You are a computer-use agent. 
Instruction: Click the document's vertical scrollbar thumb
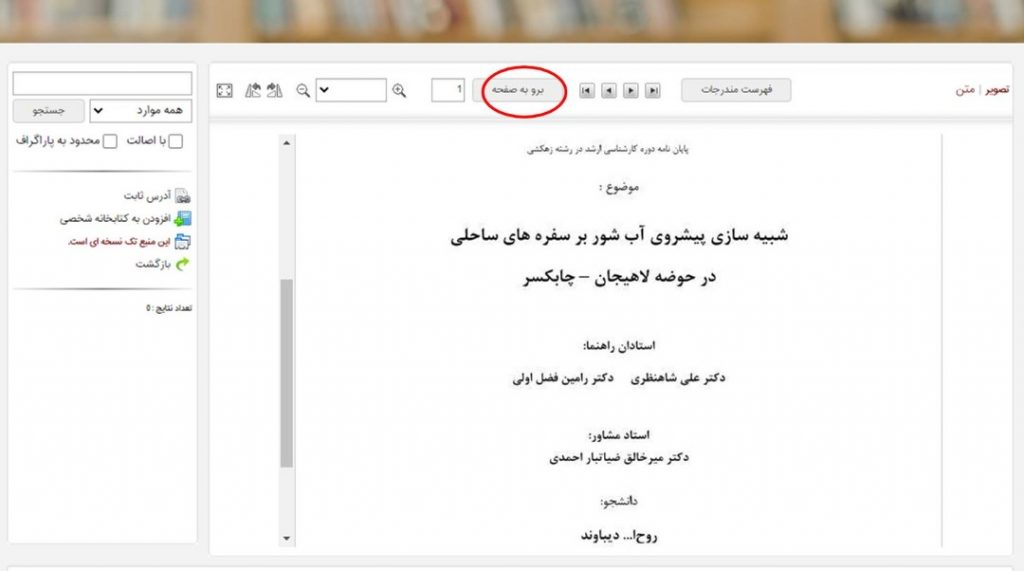287,372
